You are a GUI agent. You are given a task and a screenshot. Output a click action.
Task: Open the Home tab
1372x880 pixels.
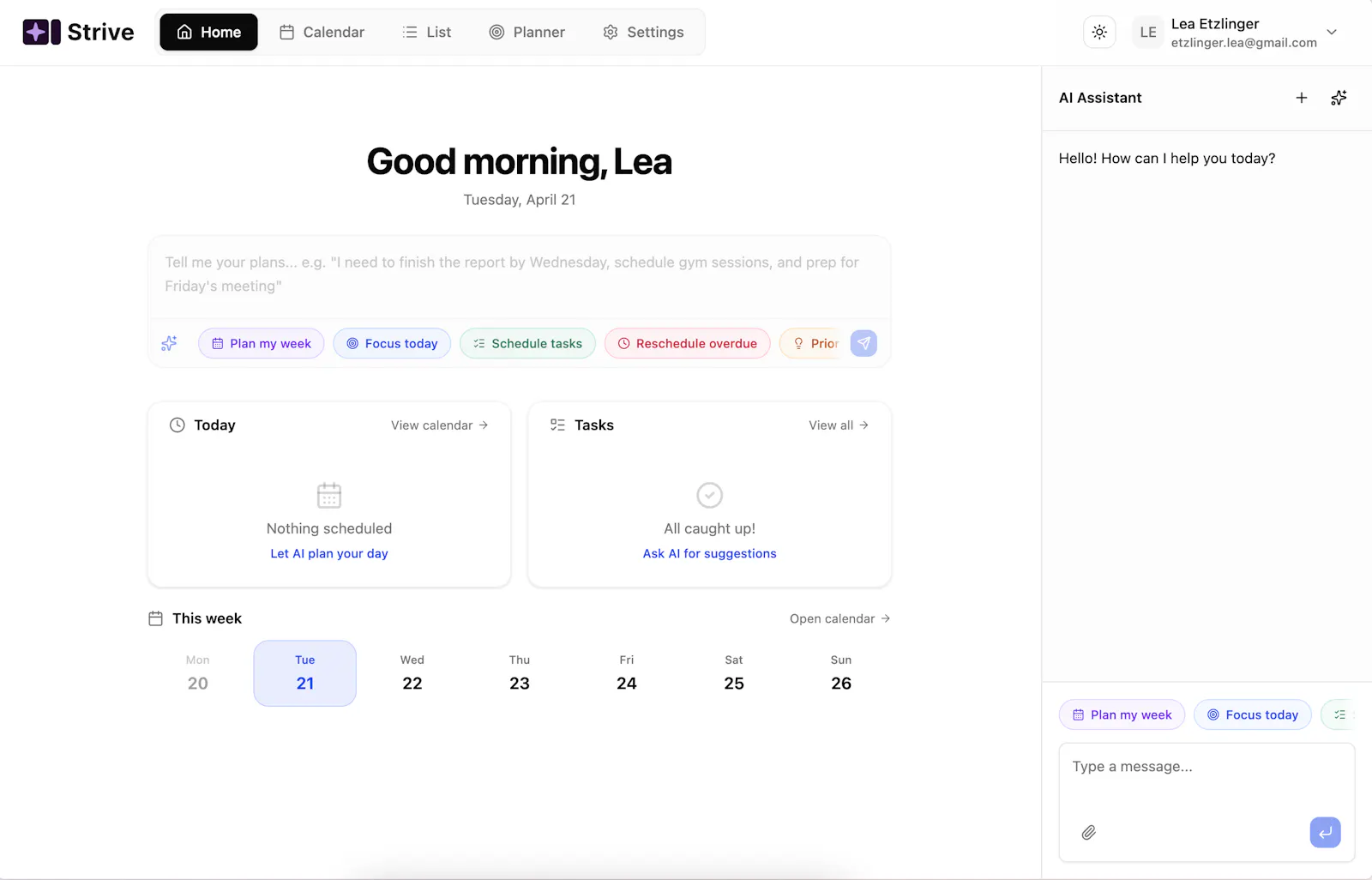[208, 32]
